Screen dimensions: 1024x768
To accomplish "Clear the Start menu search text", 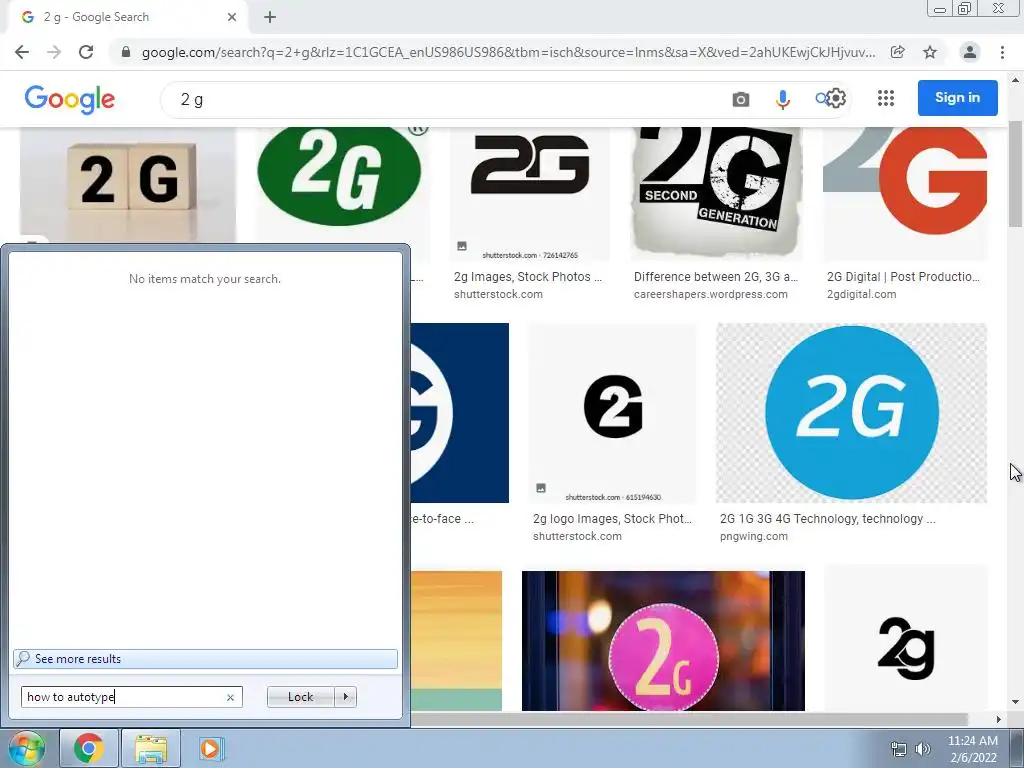I will point(230,697).
